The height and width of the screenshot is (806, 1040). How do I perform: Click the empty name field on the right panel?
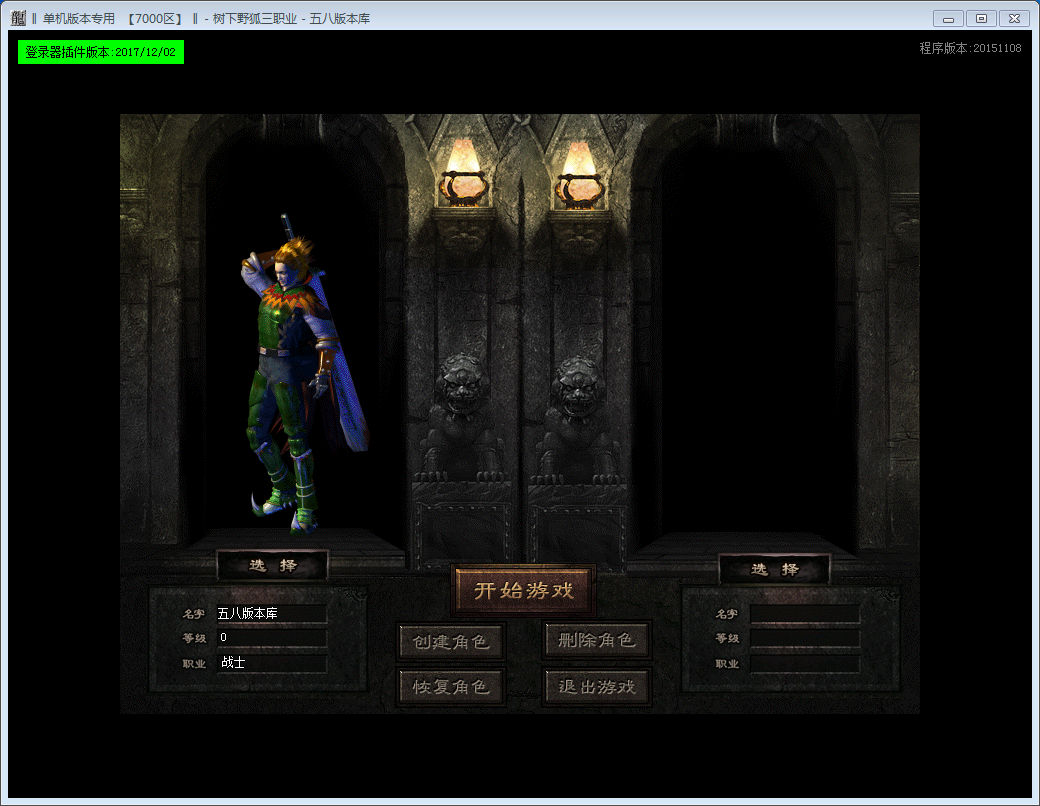pyautogui.click(x=804, y=614)
